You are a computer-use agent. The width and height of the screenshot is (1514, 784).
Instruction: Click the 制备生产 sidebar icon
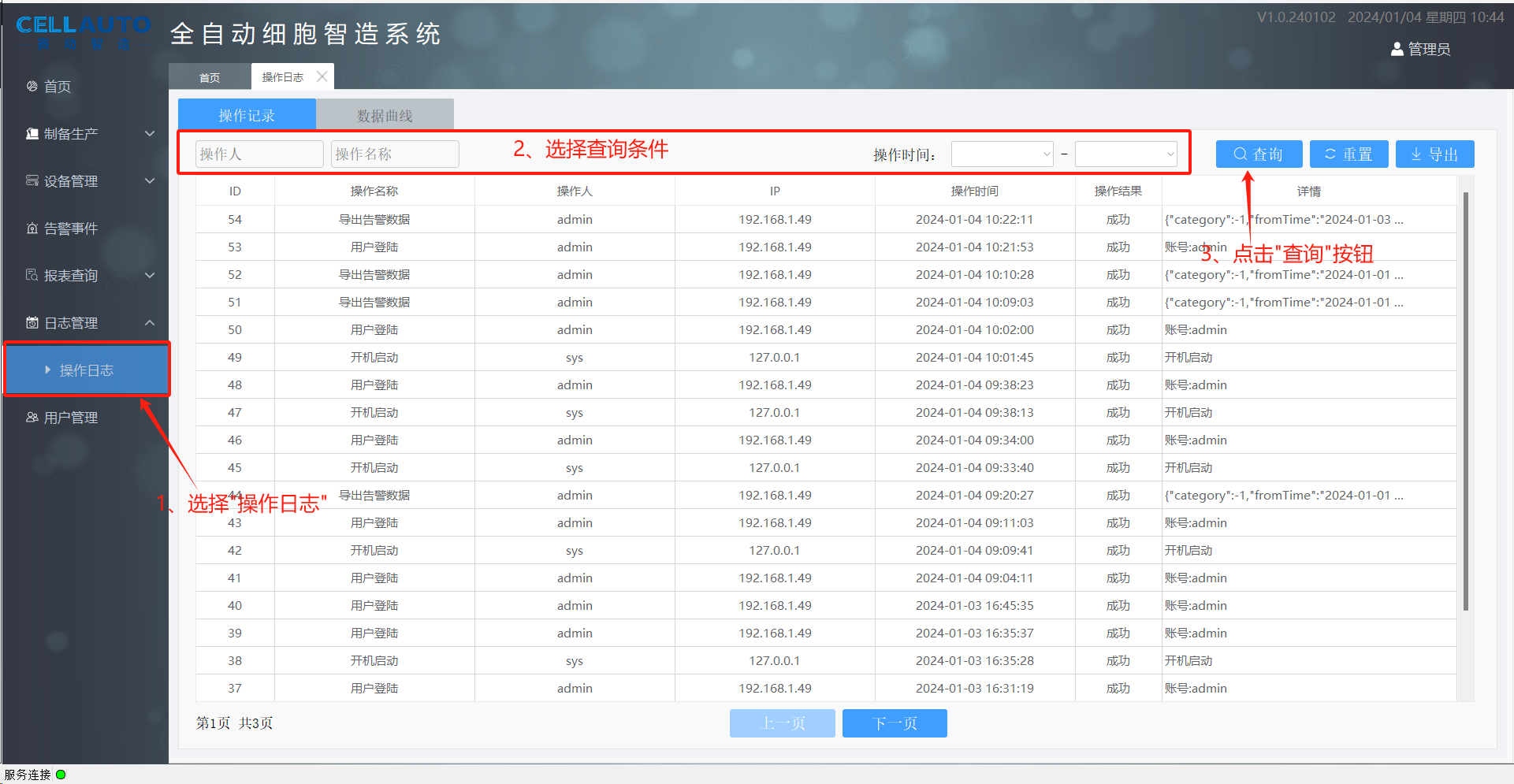(x=32, y=133)
